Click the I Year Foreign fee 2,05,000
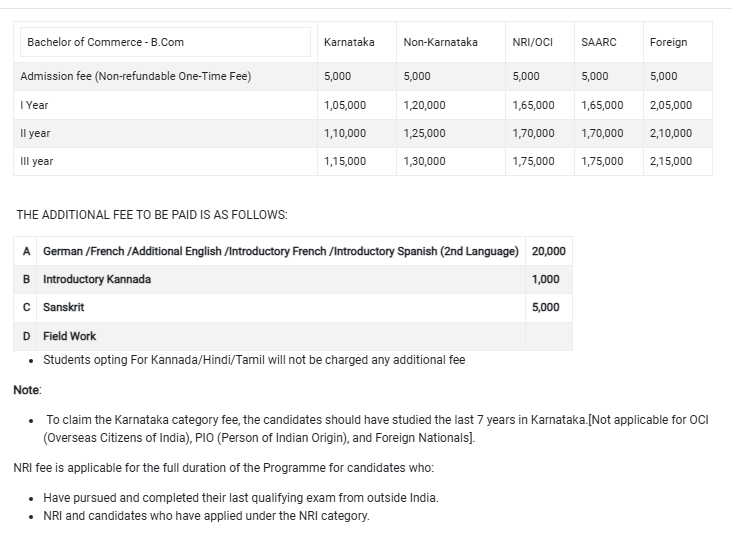The height and width of the screenshot is (547, 732). pyautogui.click(x=670, y=105)
